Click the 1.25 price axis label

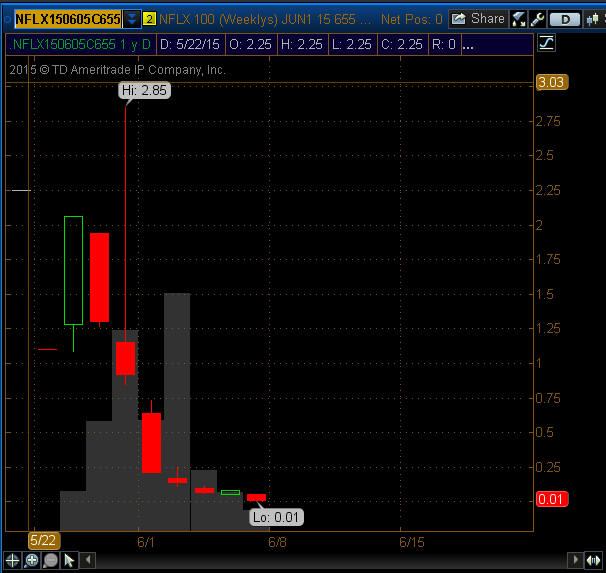548,328
